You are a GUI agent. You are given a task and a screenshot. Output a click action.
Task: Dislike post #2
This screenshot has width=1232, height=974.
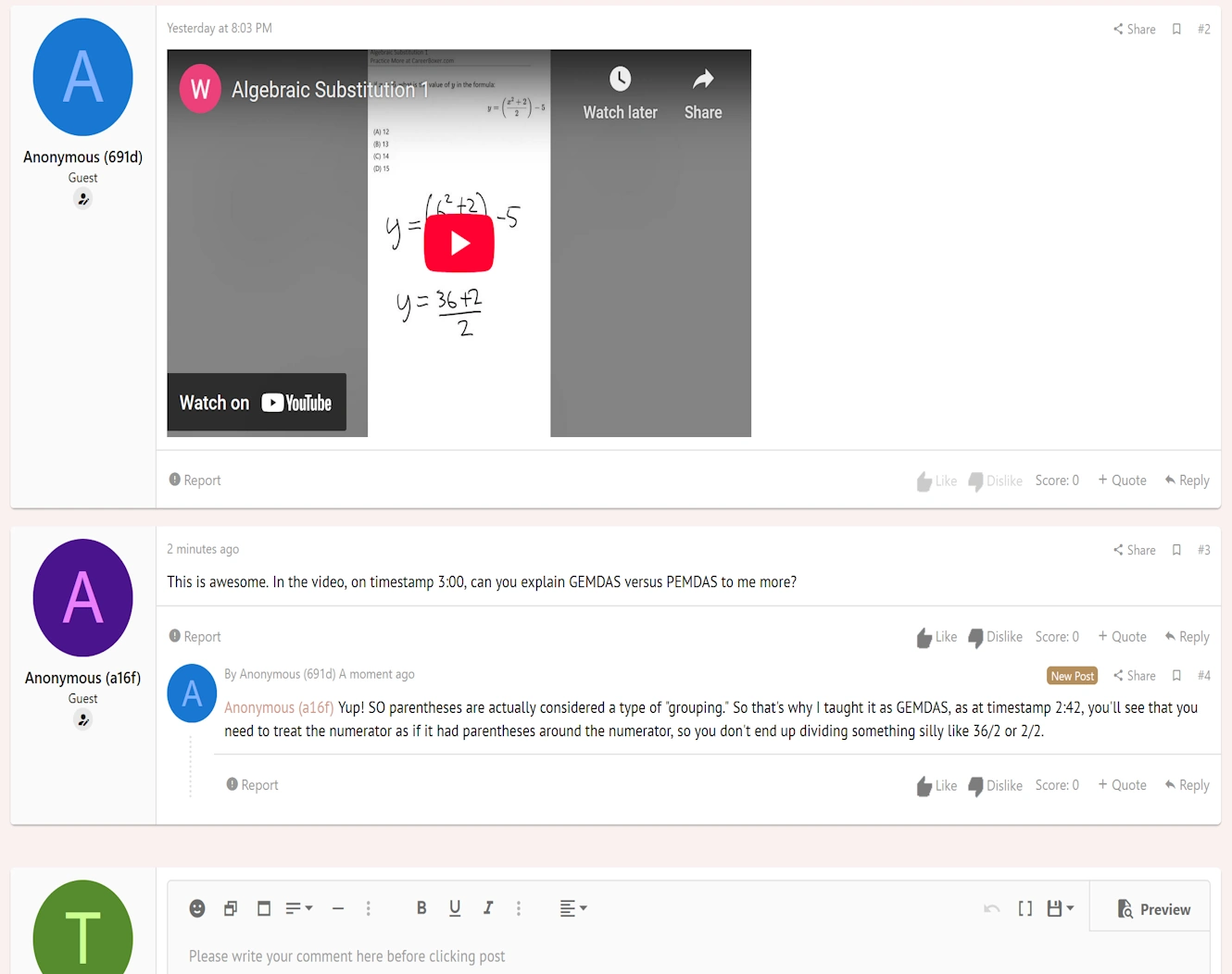coord(995,481)
